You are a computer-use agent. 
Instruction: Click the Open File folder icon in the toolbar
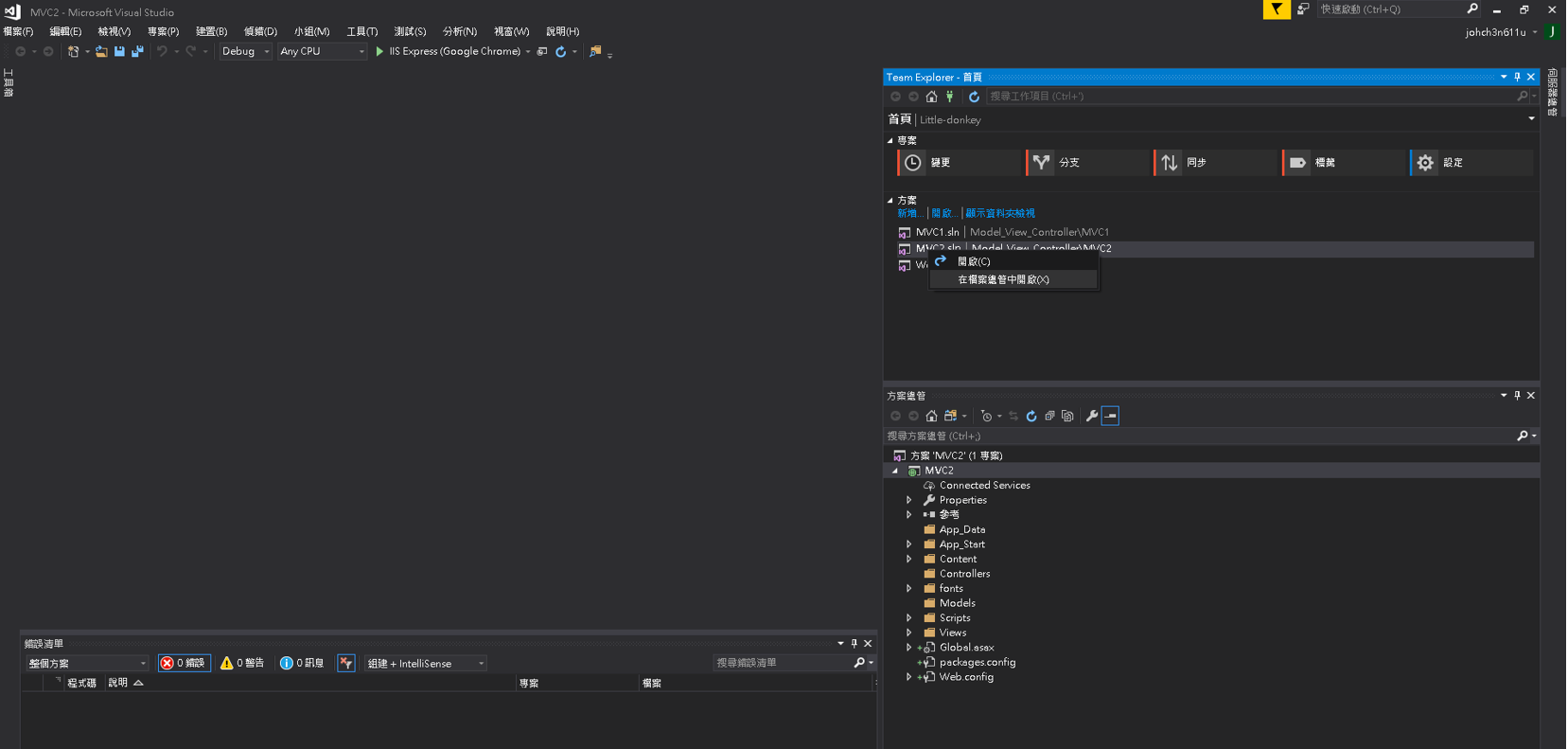tap(101, 51)
